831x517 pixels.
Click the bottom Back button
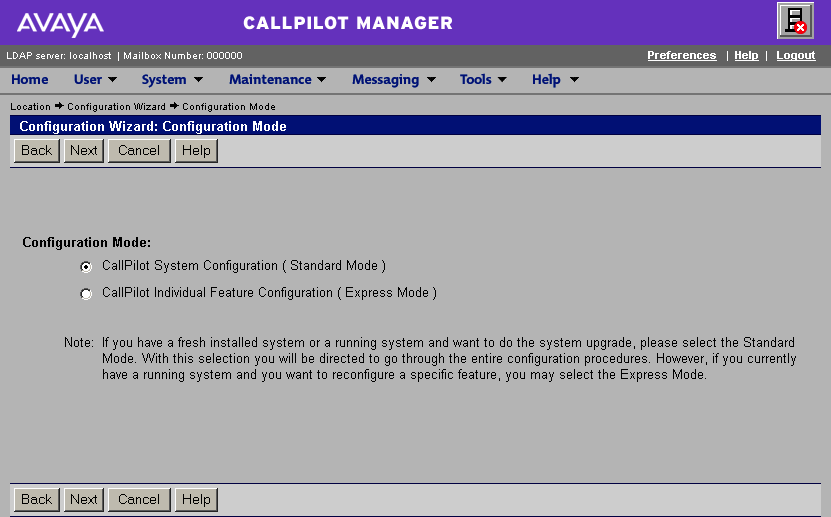[37, 500]
